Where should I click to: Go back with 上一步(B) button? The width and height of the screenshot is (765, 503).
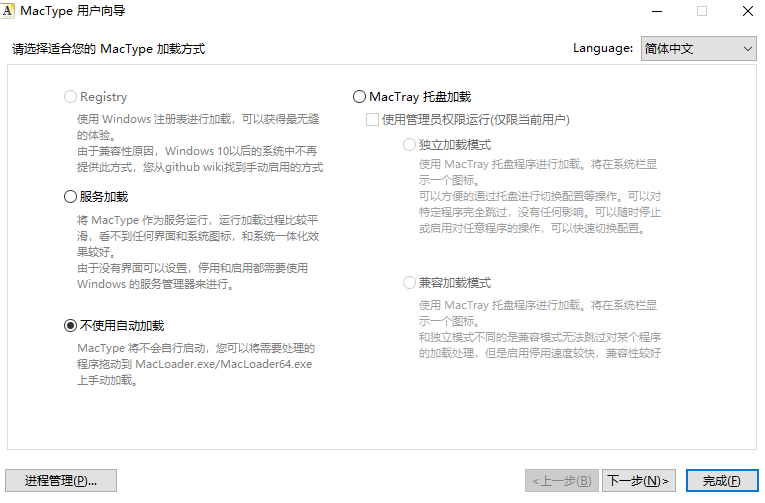(x=562, y=481)
